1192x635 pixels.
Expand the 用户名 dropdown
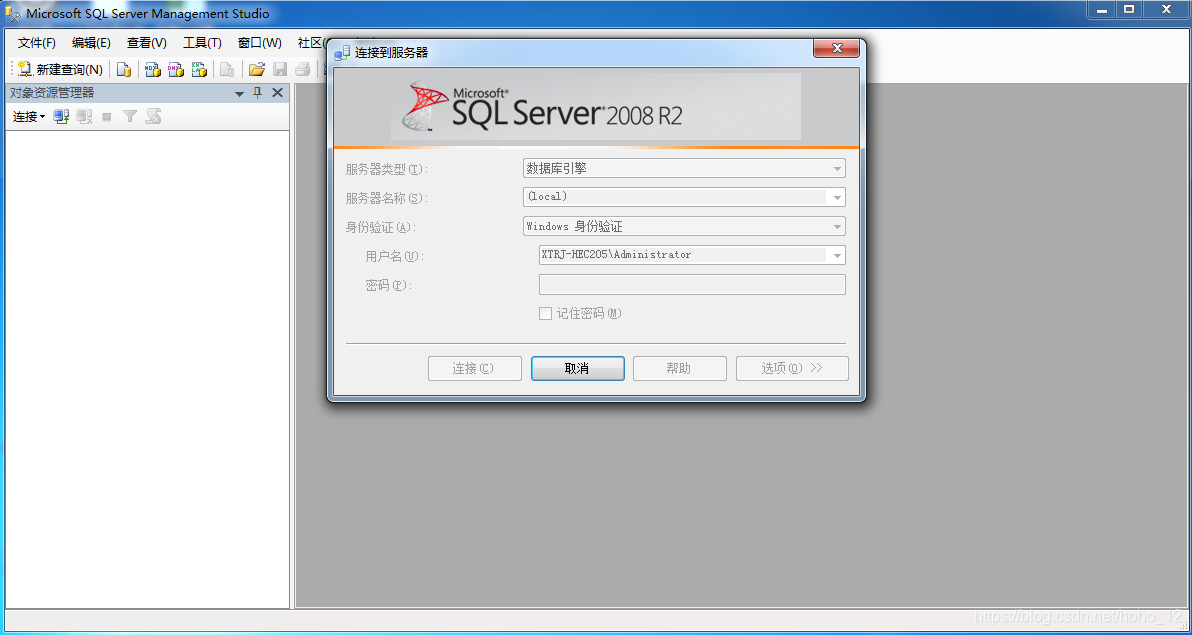[x=837, y=255]
